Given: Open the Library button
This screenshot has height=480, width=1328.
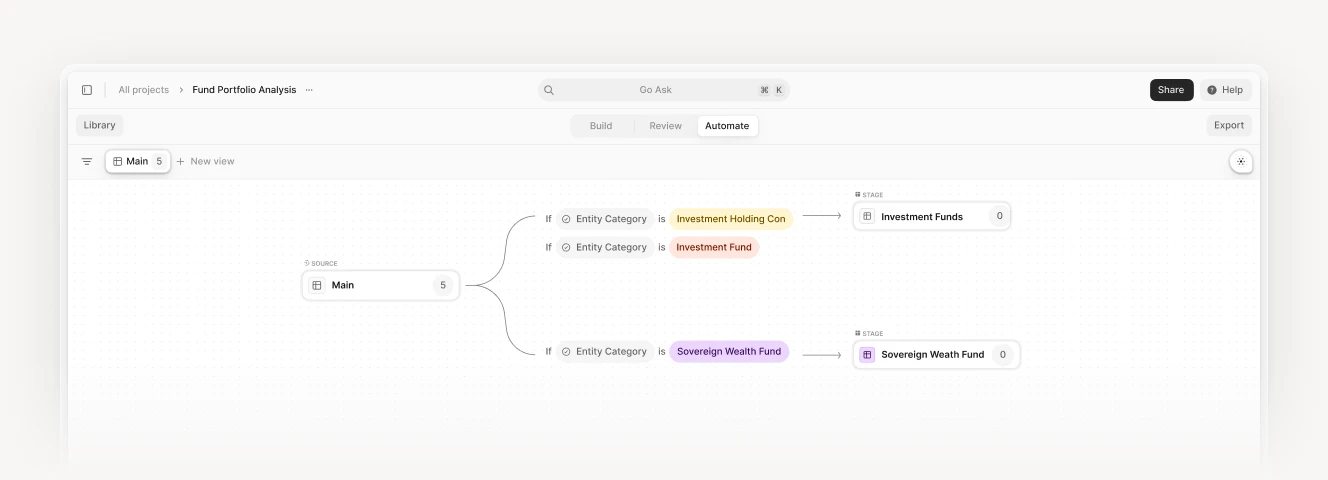Looking at the screenshot, I should coord(99,125).
